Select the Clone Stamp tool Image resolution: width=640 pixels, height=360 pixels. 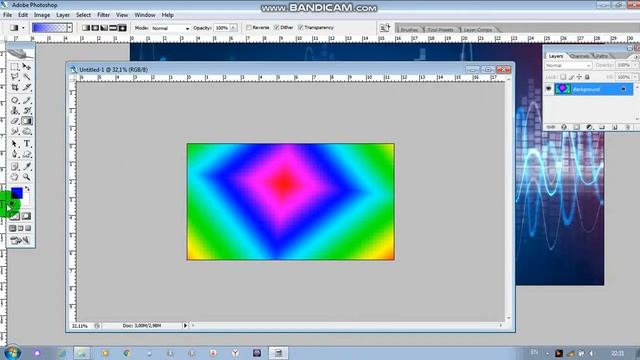[15, 111]
